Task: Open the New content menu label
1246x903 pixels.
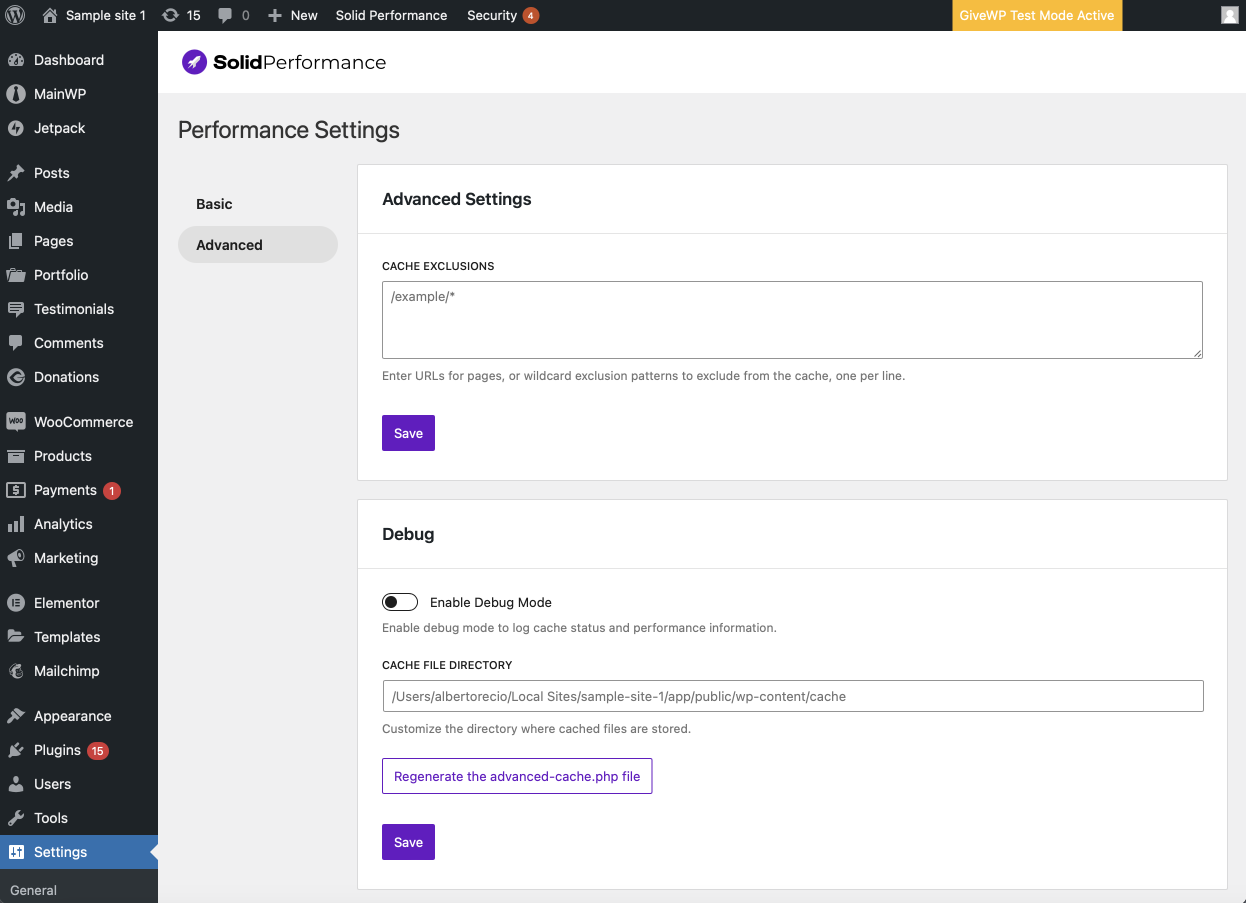Action: pos(304,15)
